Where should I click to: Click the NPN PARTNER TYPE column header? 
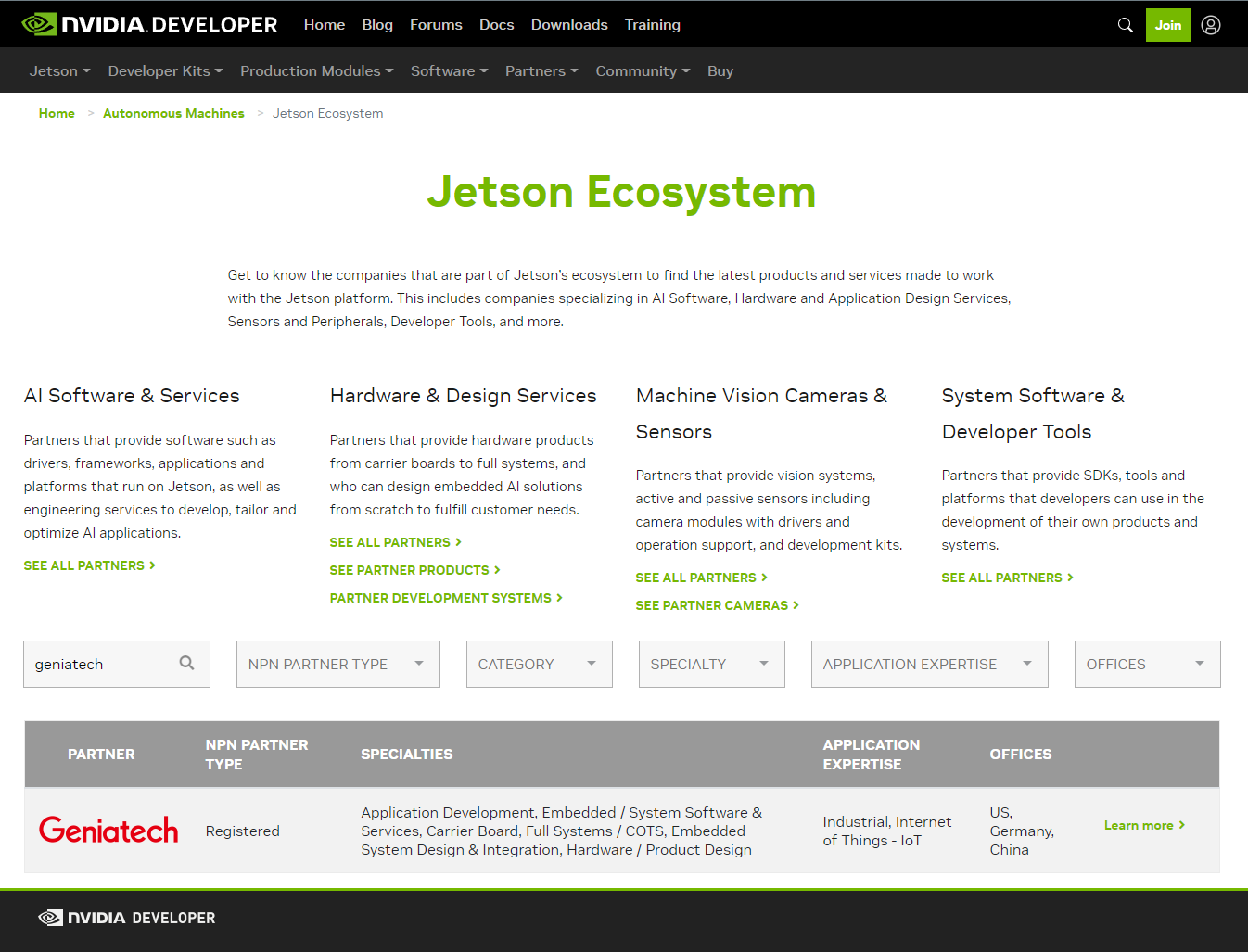[x=257, y=755]
